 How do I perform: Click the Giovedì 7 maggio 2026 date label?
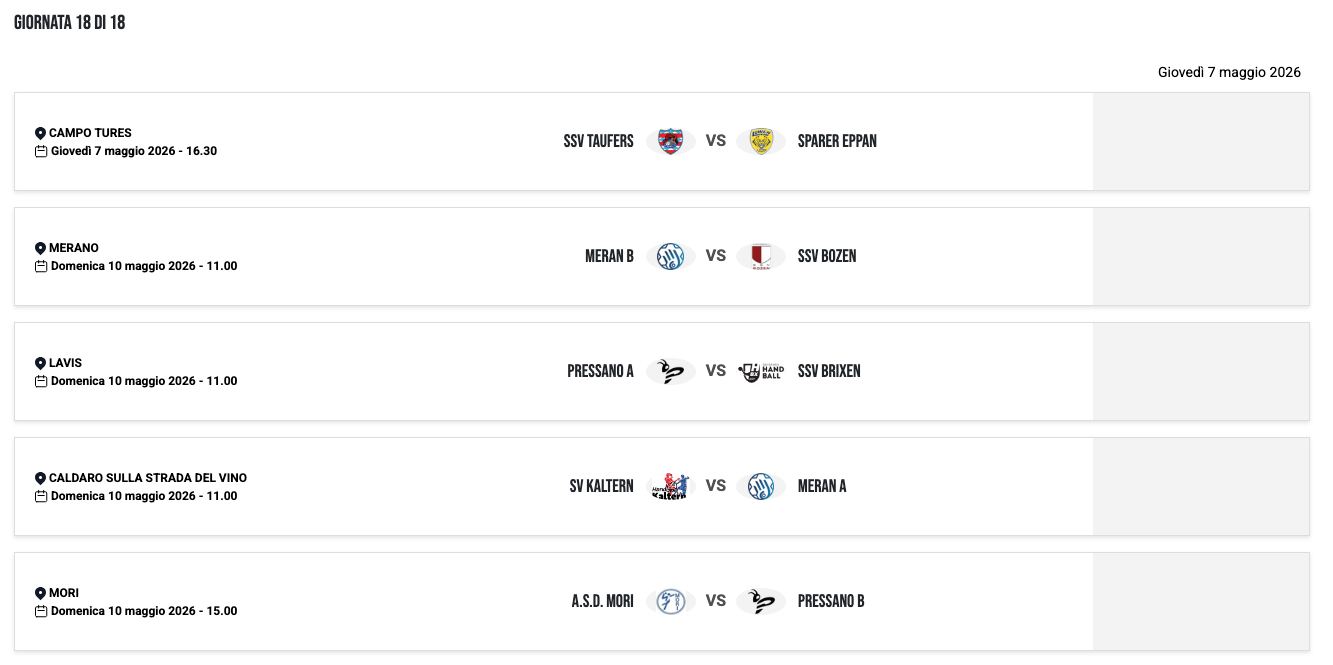point(1229,72)
